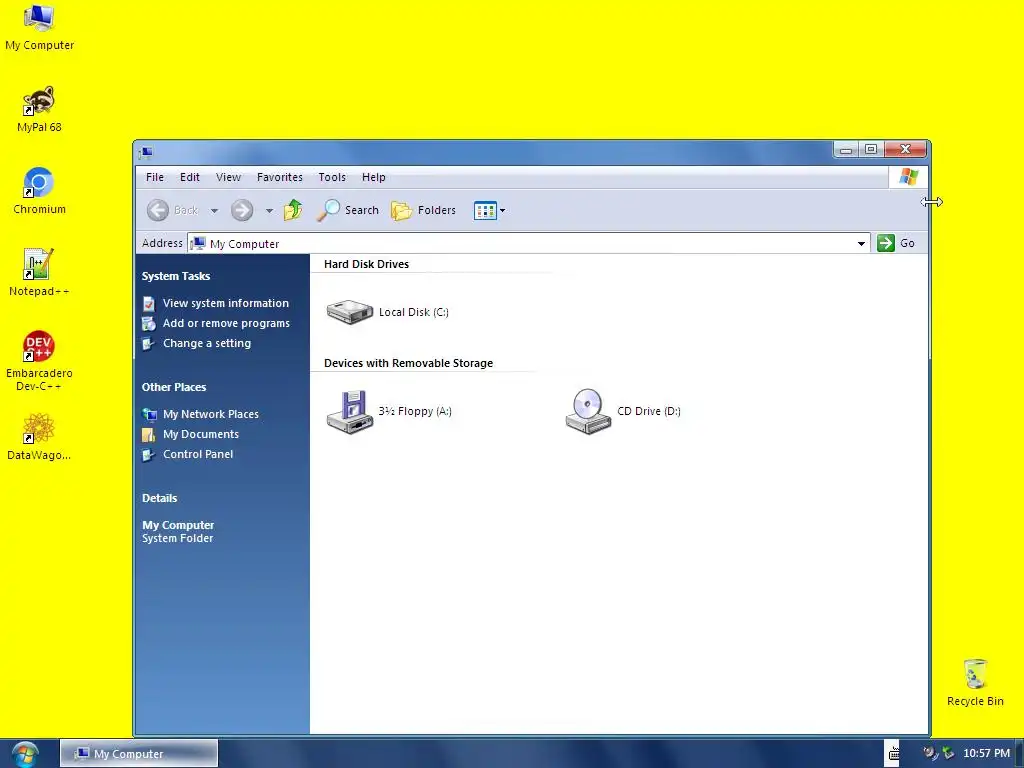Image resolution: width=1024 pixels, height=768 pixels.
Task: Click the keyboard tray icon
Action: 894,754
